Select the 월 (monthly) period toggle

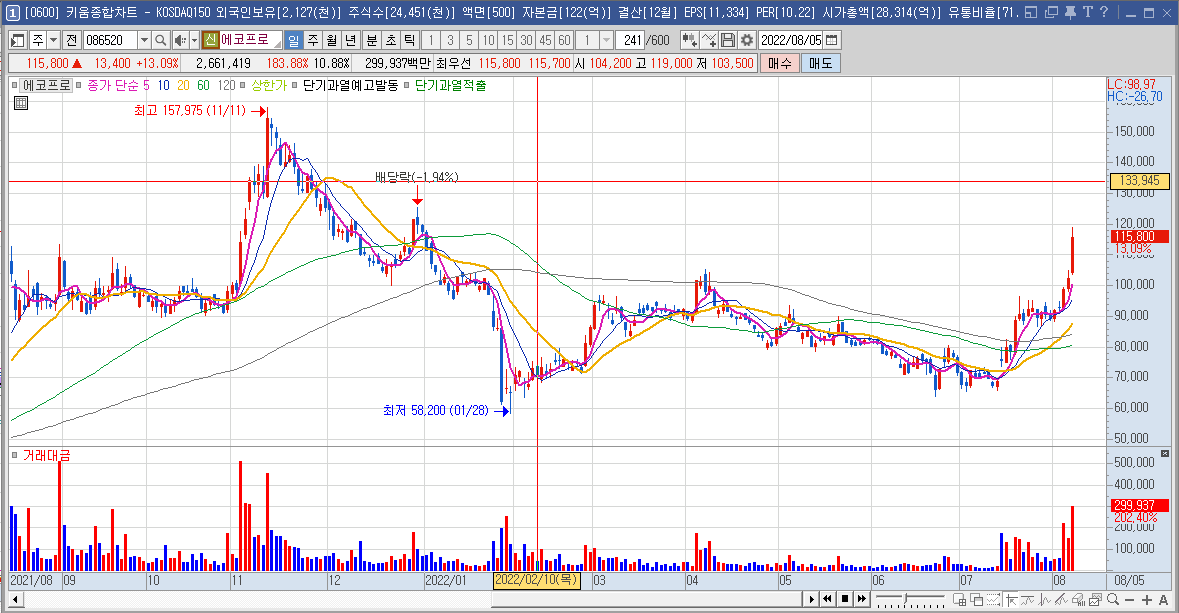tap(332, 41)
